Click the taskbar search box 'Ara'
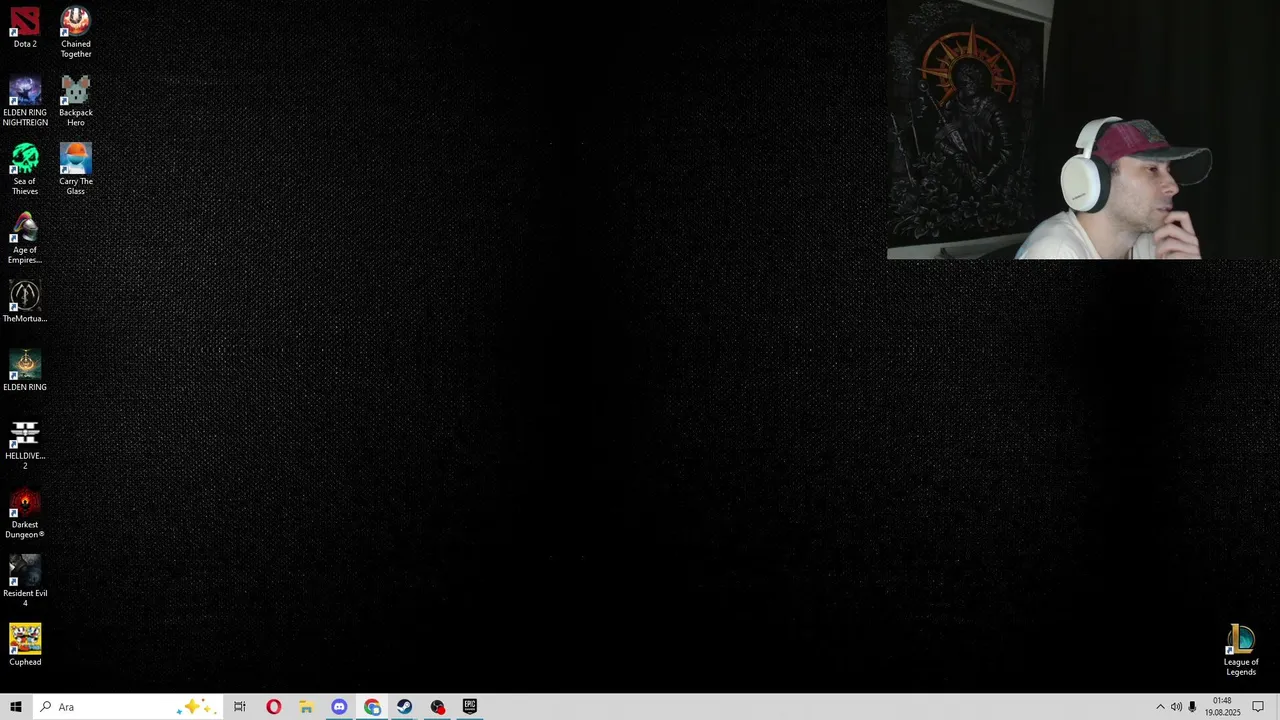This screenshot has width=1280, height=720. 126,707
